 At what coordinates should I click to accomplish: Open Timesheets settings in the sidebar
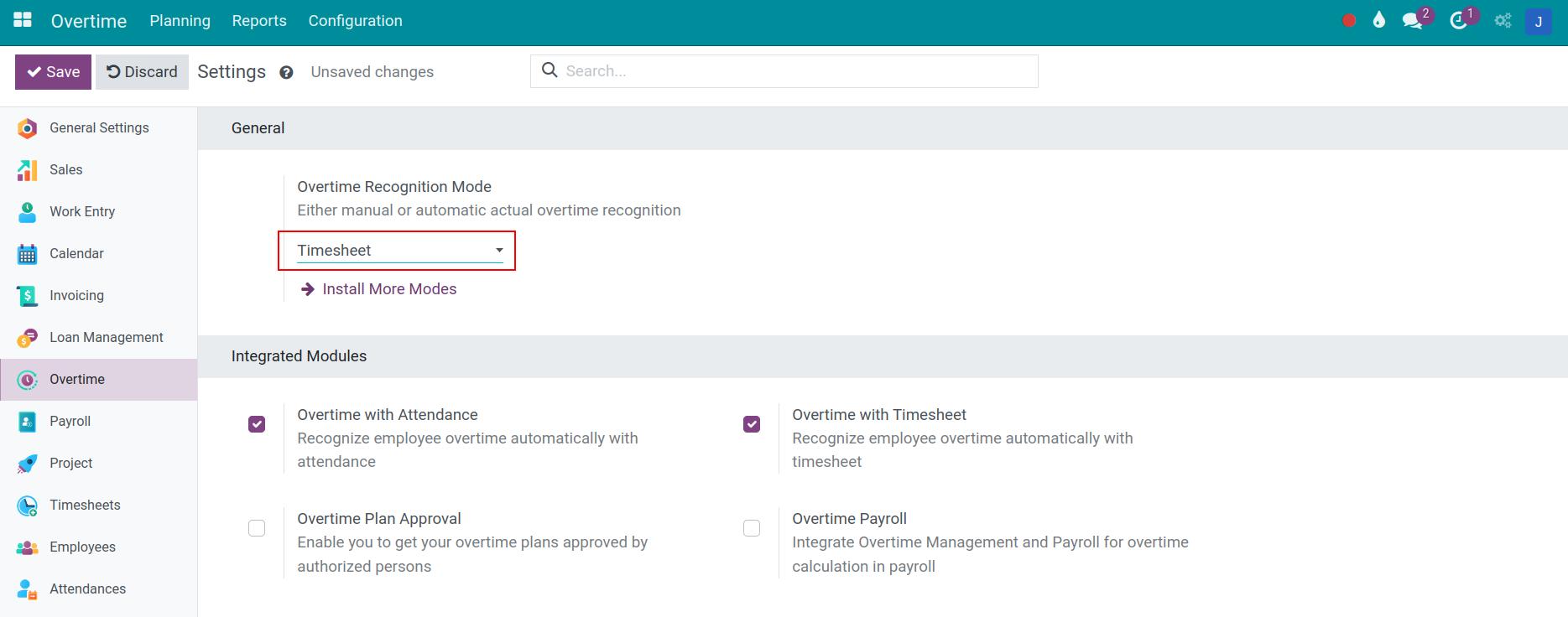[x=99, y=506]
